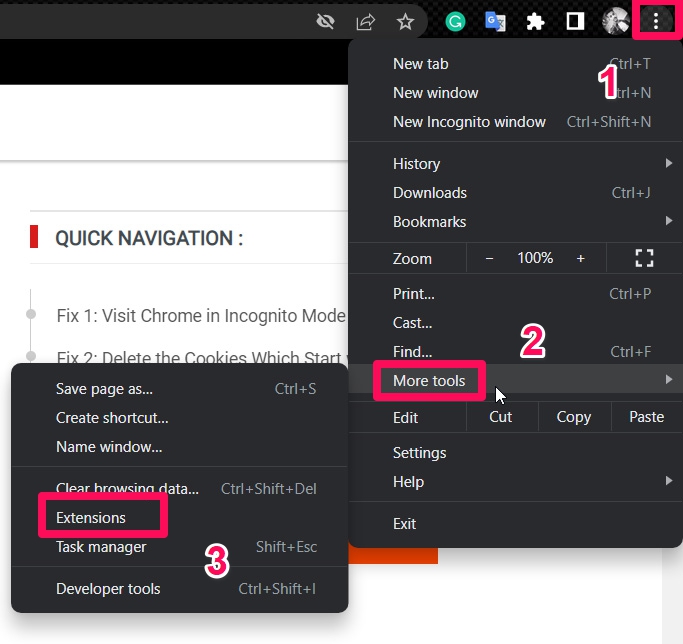This screenshot has width=683, height=644.
Task: Click the Google Translate extension icon
Action: [x=495, y=21]
